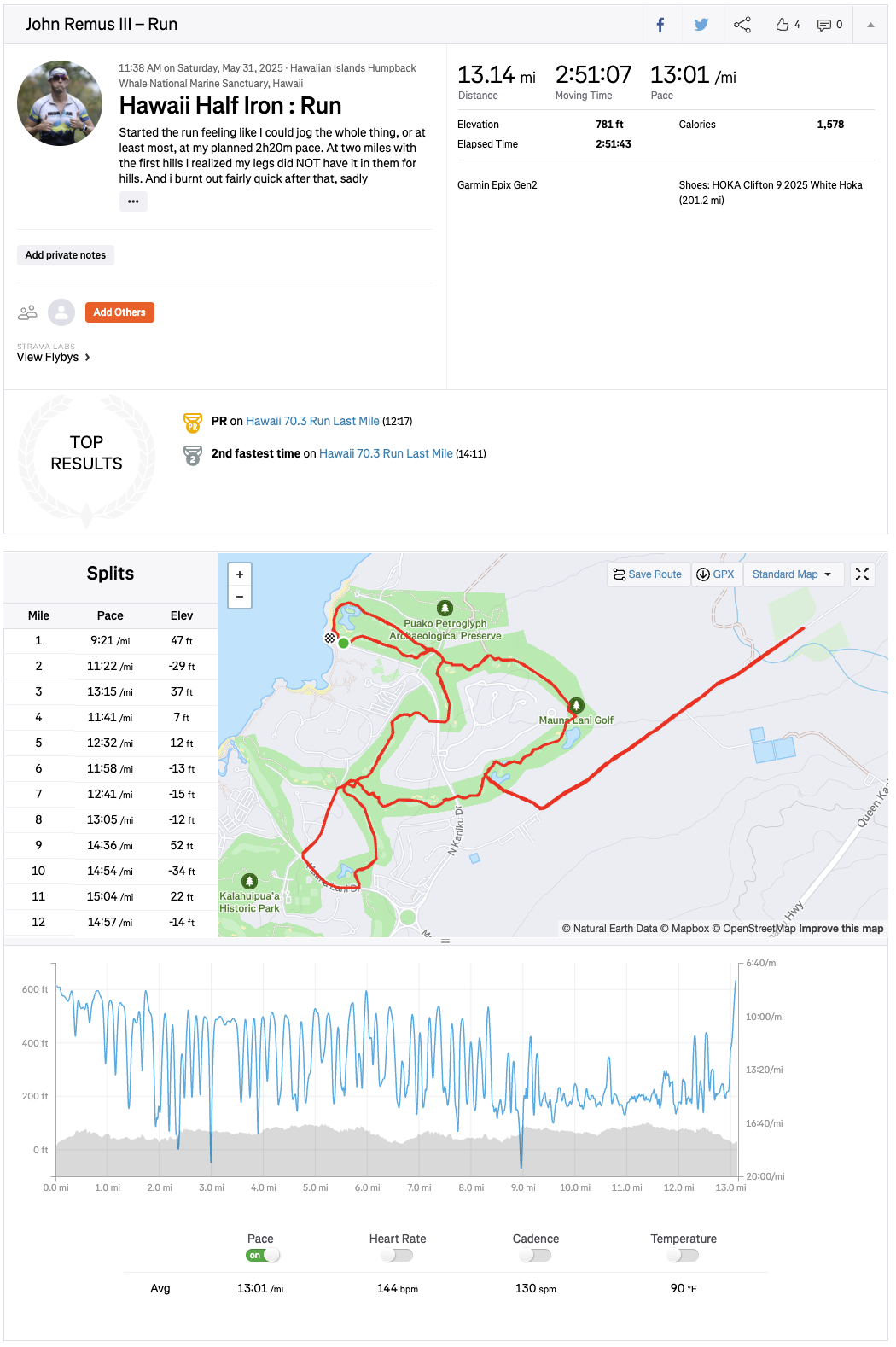The image size is (896, 1347).
Task: Share the run on Facebook
Action: (x=660, y=25)
